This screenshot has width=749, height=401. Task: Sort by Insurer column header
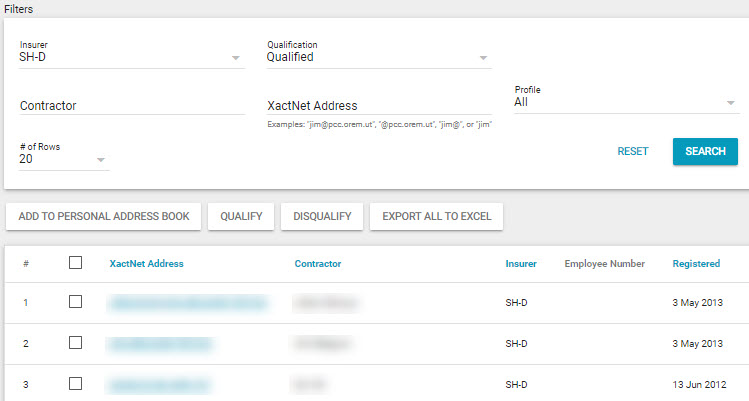[x=521, y=264]
